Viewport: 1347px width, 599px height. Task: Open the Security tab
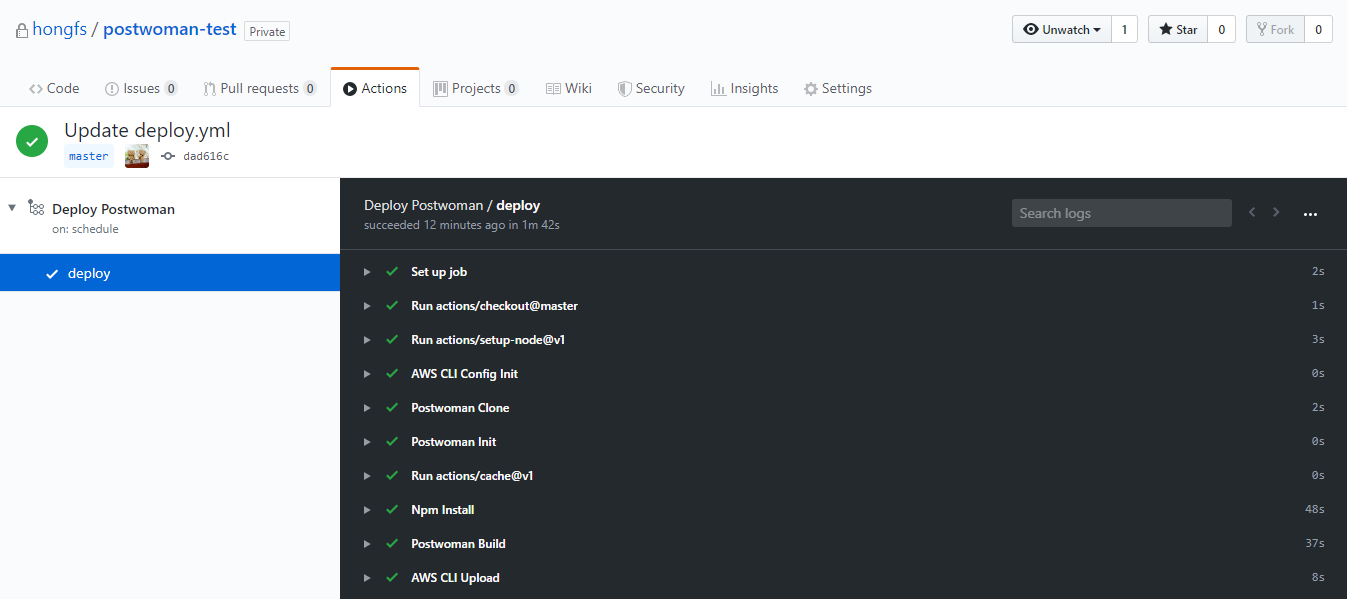pyautogui.click(x=651, y=88)
